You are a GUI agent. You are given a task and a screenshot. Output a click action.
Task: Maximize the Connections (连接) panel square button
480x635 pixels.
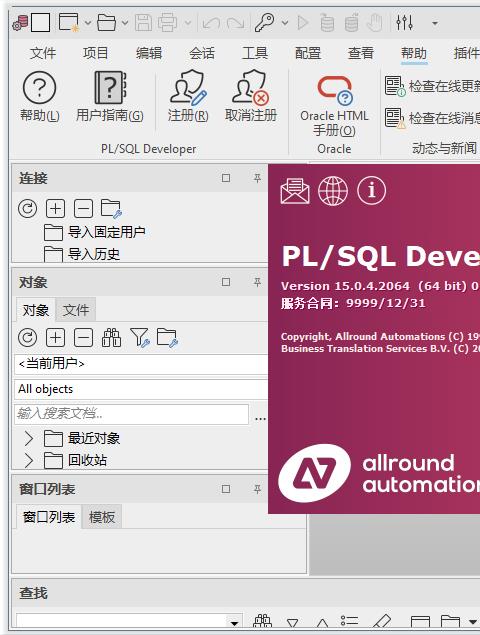pyautogui.click(x=226, y=178)
